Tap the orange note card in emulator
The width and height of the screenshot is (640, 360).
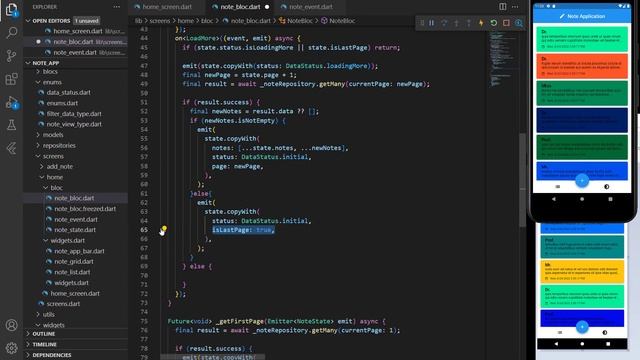click(582, 66)
